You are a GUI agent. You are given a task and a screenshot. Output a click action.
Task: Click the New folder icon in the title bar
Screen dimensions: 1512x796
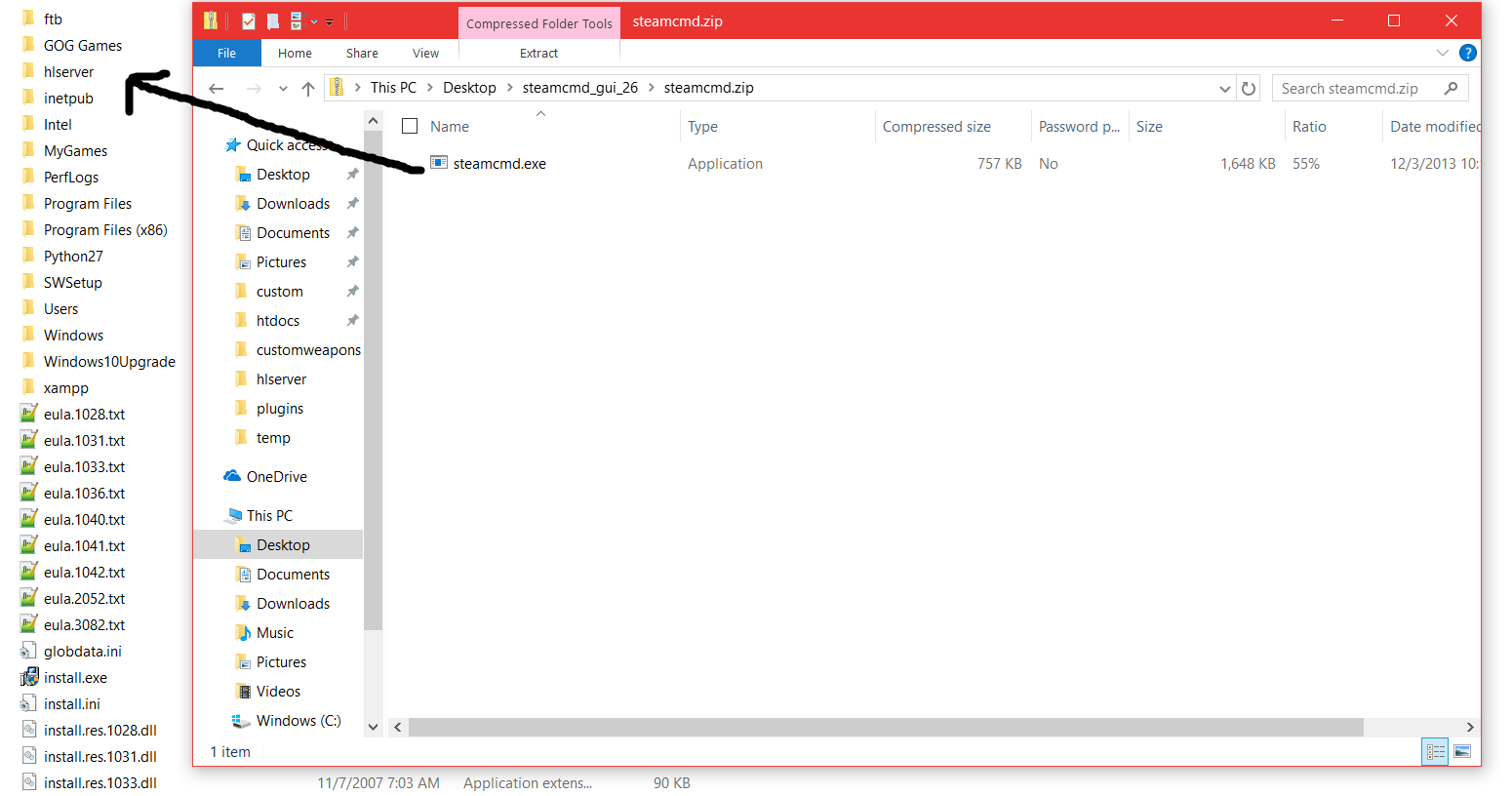pyautogui.click(x=273, y=20)
